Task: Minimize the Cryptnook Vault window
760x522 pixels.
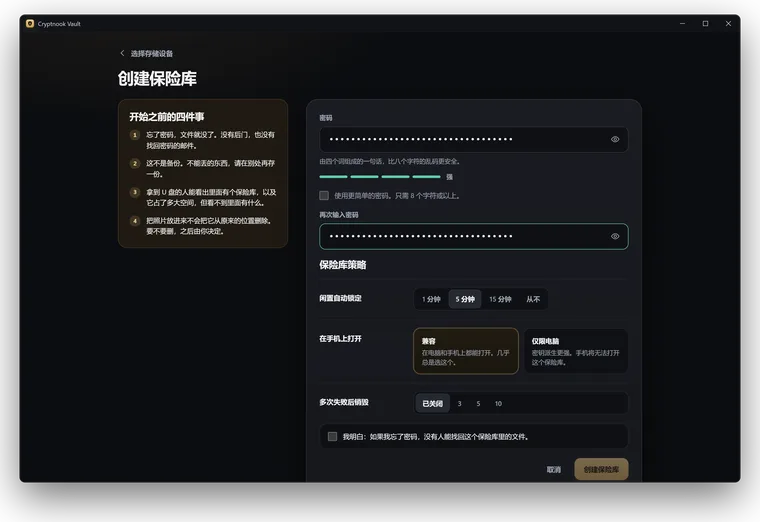Action: (682, 23)
